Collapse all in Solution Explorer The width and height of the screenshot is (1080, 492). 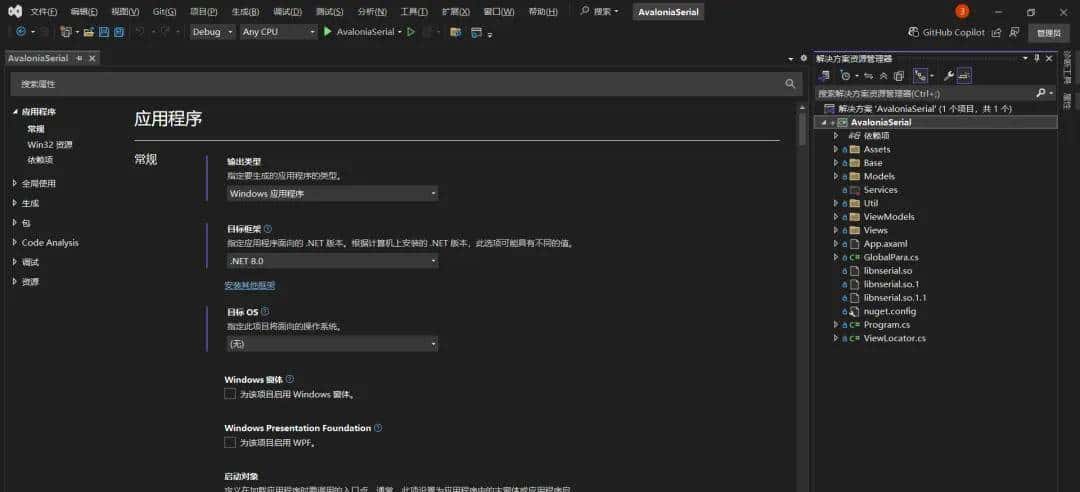(884, 75)
